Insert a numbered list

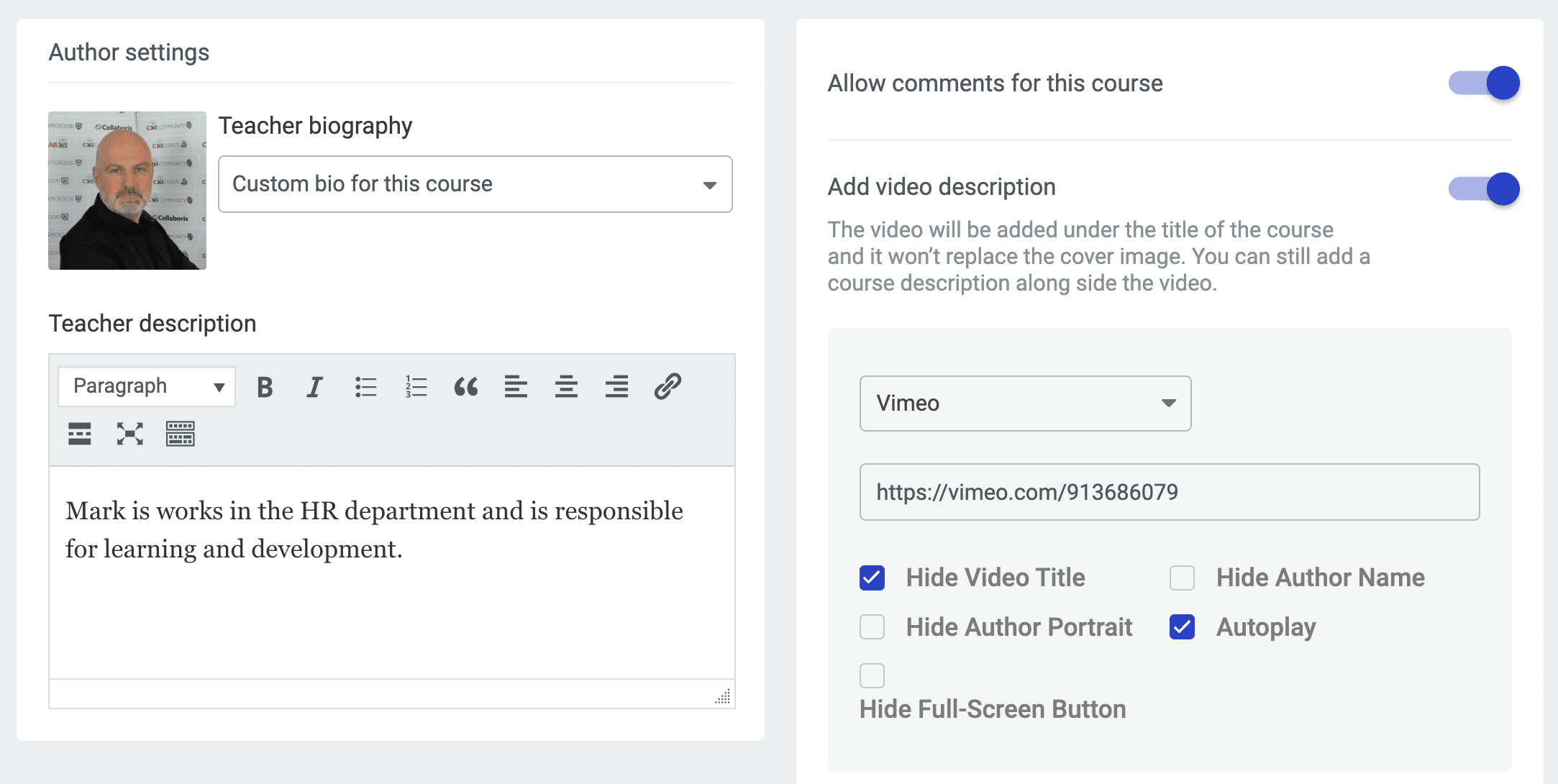(x=416, y=386)
